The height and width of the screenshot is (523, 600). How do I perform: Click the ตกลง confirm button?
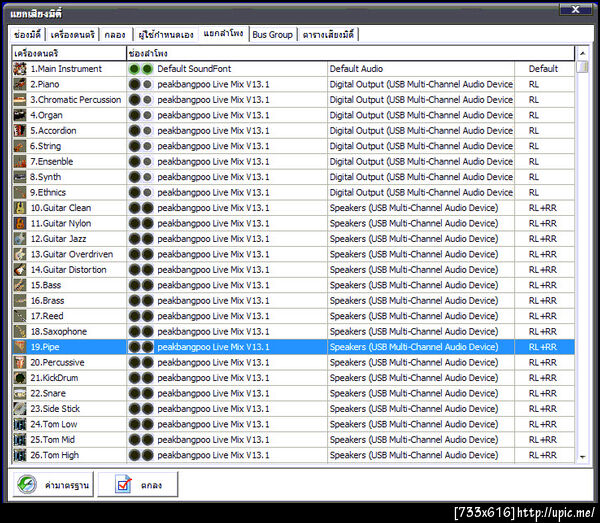(138, 485)
